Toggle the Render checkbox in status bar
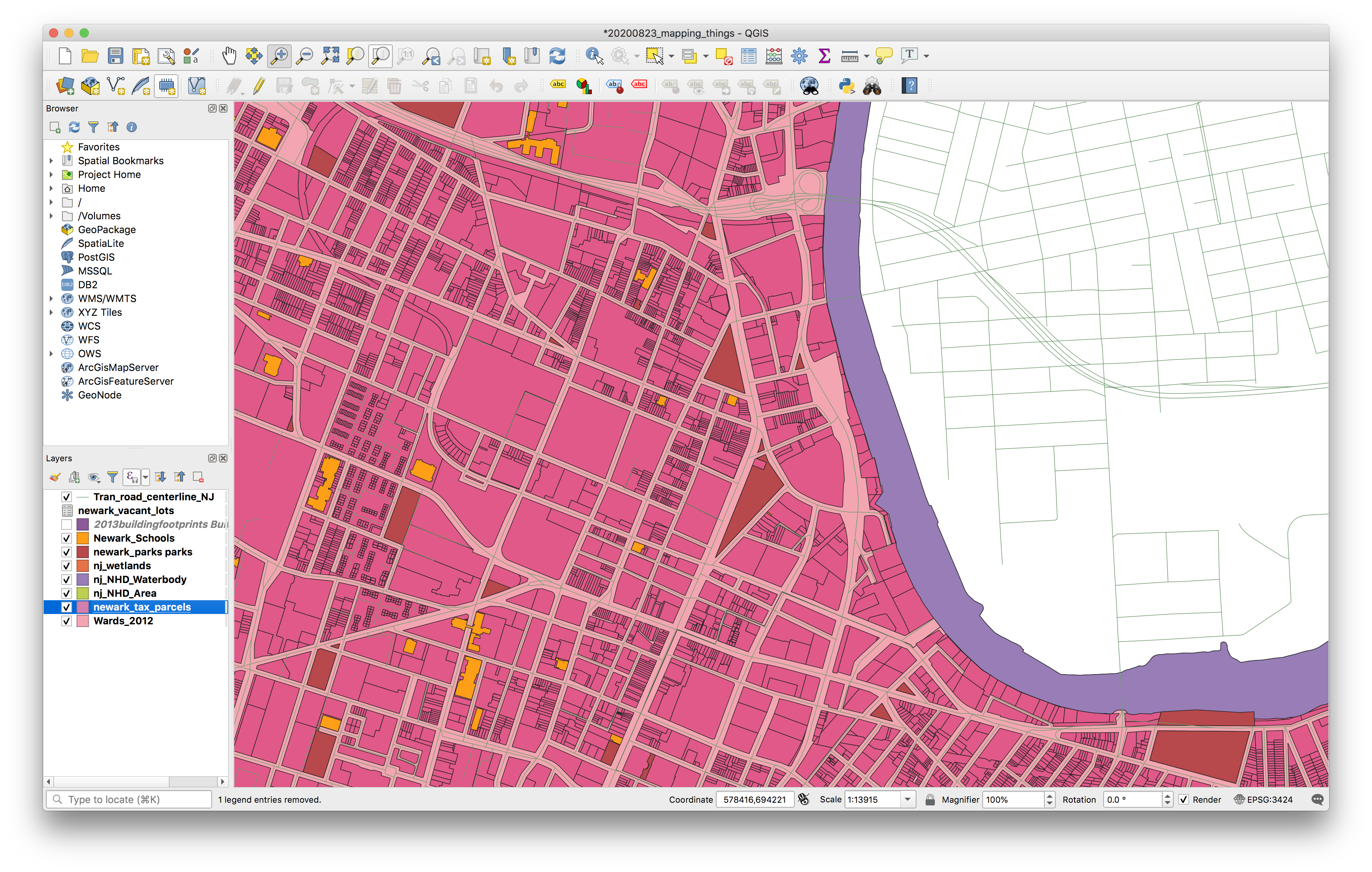This screenshot has height=872, width=1372. click(x=1183, y=799)
